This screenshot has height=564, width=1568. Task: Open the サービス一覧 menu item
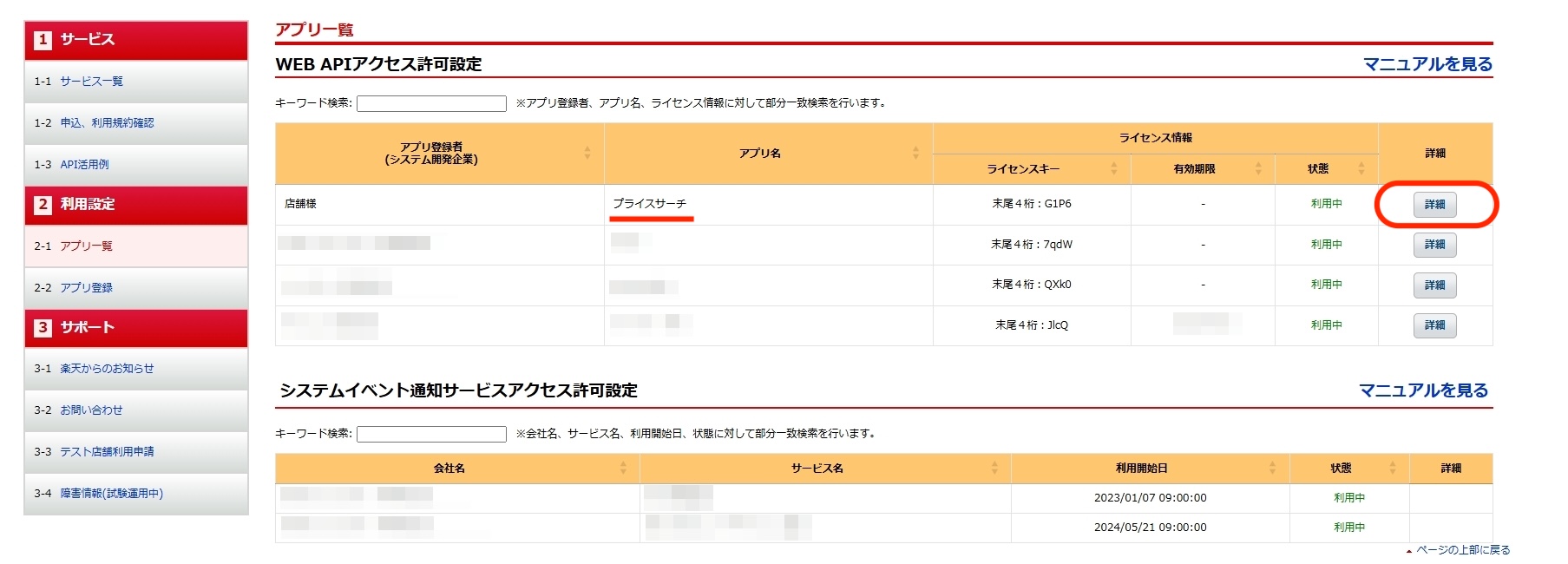[91, 82]
